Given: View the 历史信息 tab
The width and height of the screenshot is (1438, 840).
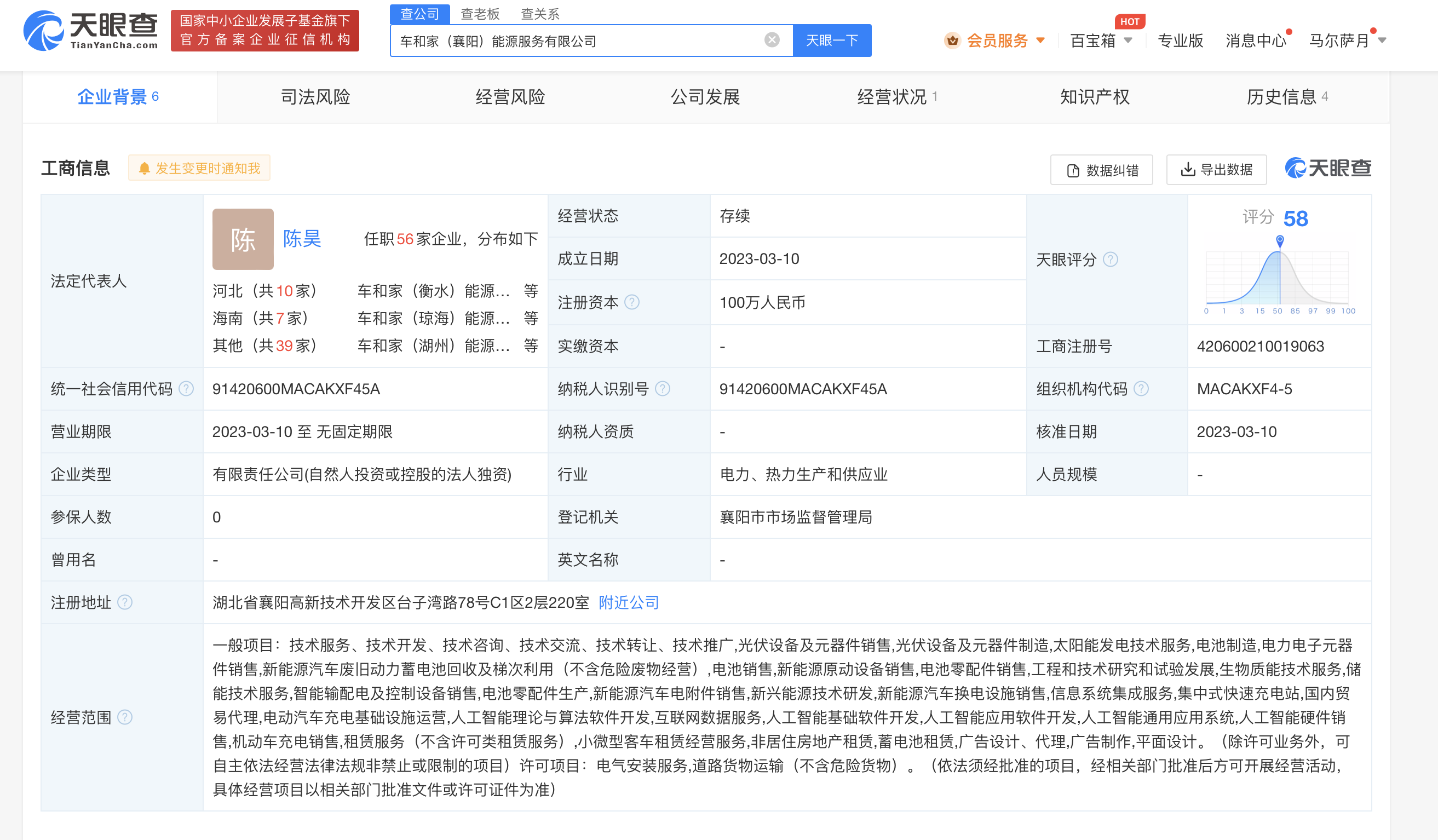Looking at the screenshot, I should pos(1282,97).
